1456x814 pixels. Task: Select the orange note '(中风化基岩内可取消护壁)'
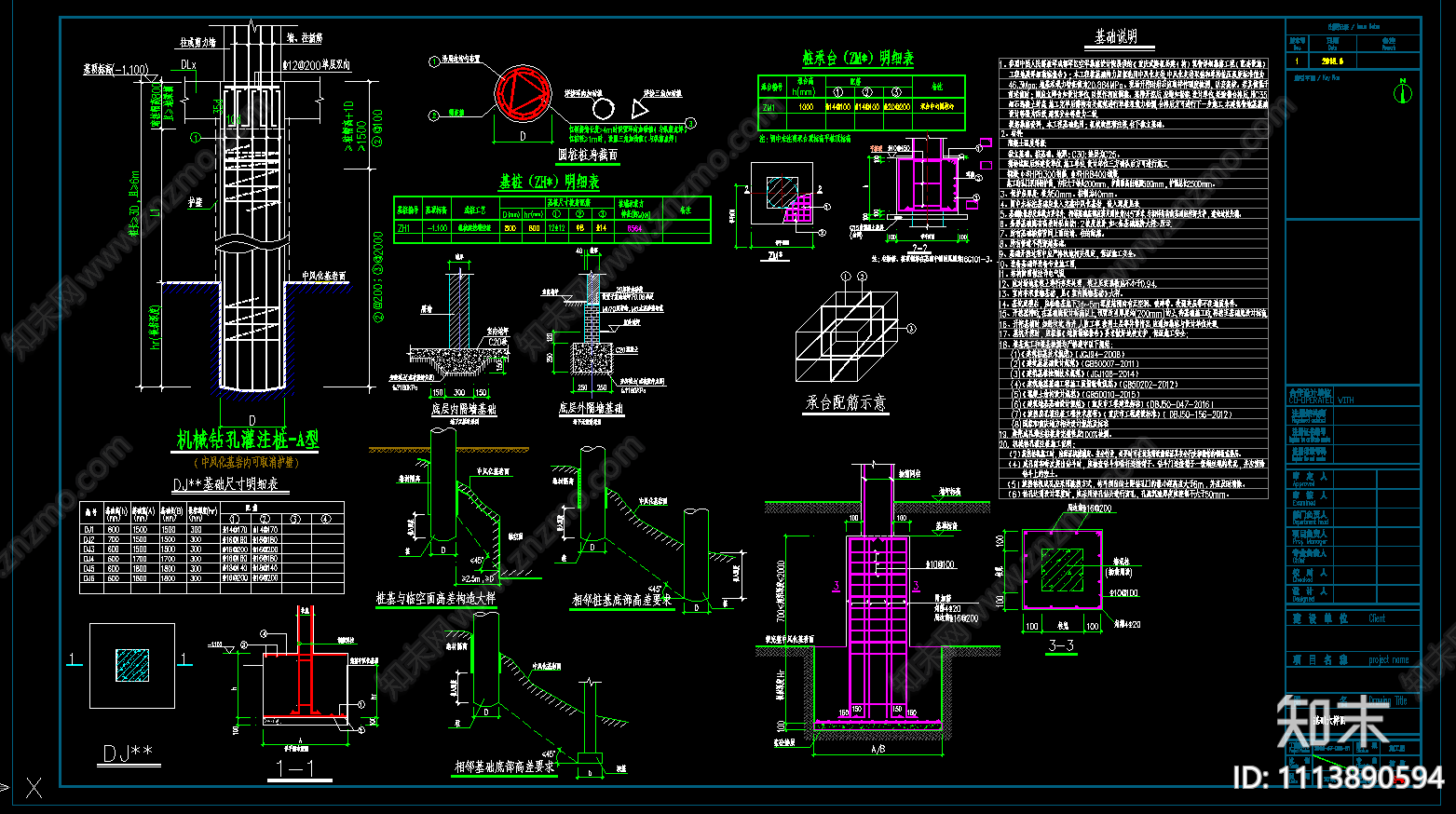tap(247, 462)
